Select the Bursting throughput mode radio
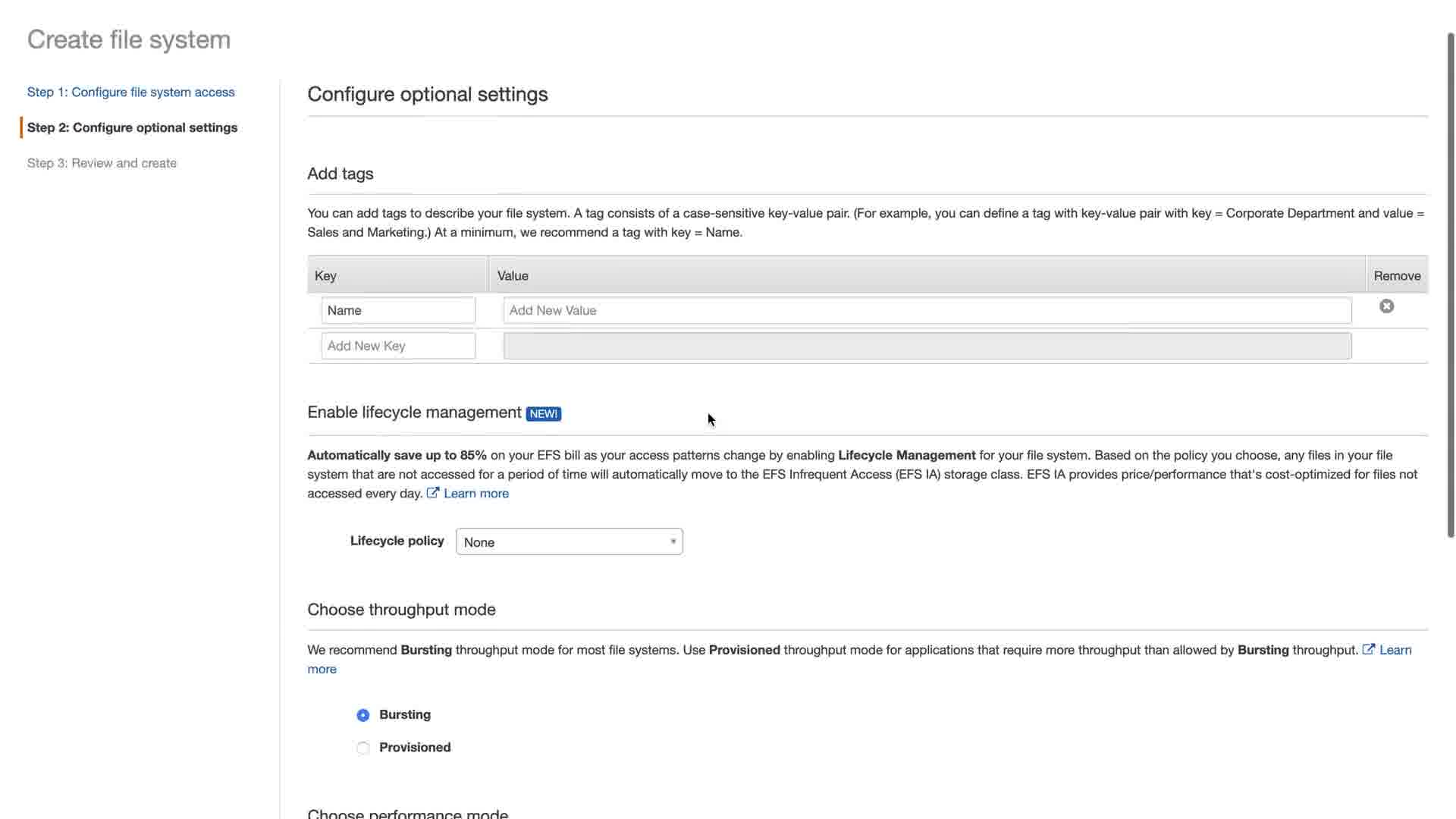The image size is (1456, 819). [363, 715]
